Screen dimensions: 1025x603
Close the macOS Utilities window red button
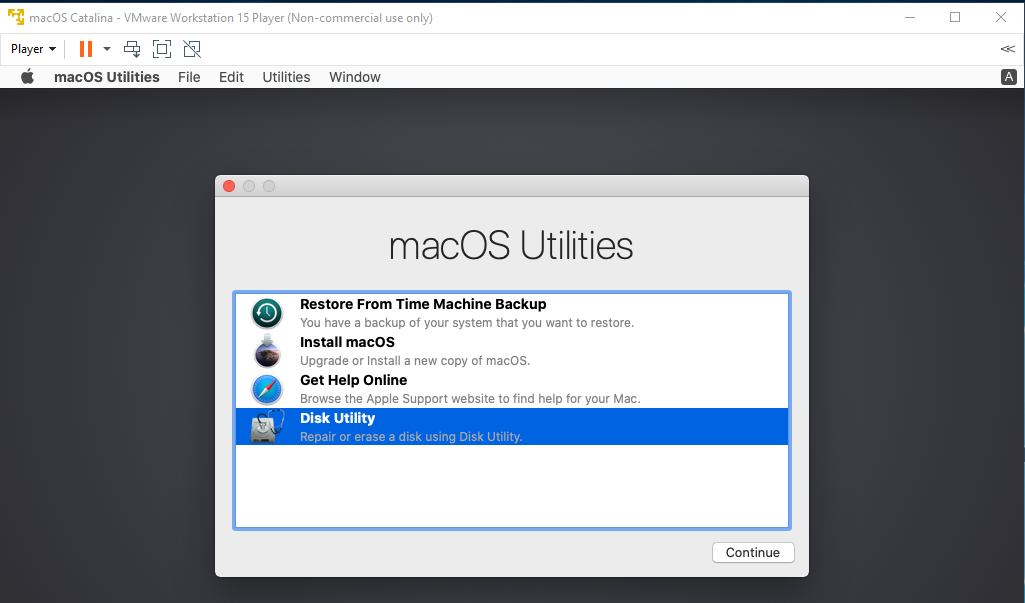(229, 186)
